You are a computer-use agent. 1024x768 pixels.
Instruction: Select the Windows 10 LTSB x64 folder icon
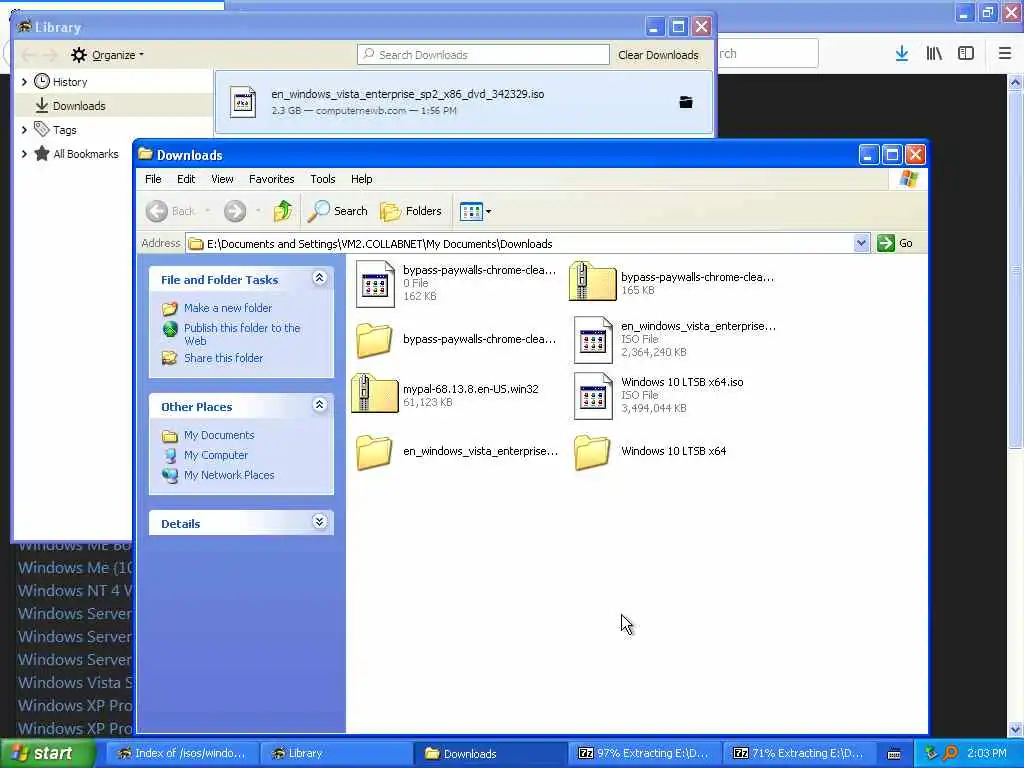pos(592,452)
